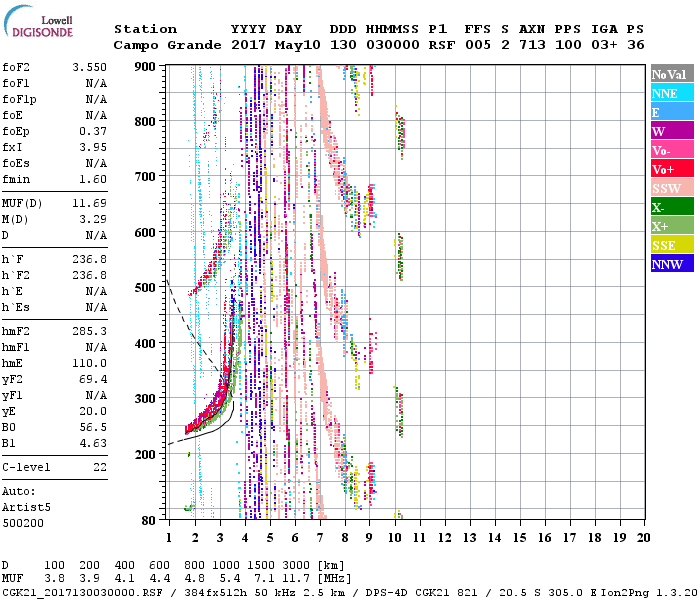Select the MUF(D) value 11.69
The image size is (700, 600).
point(89,203)
